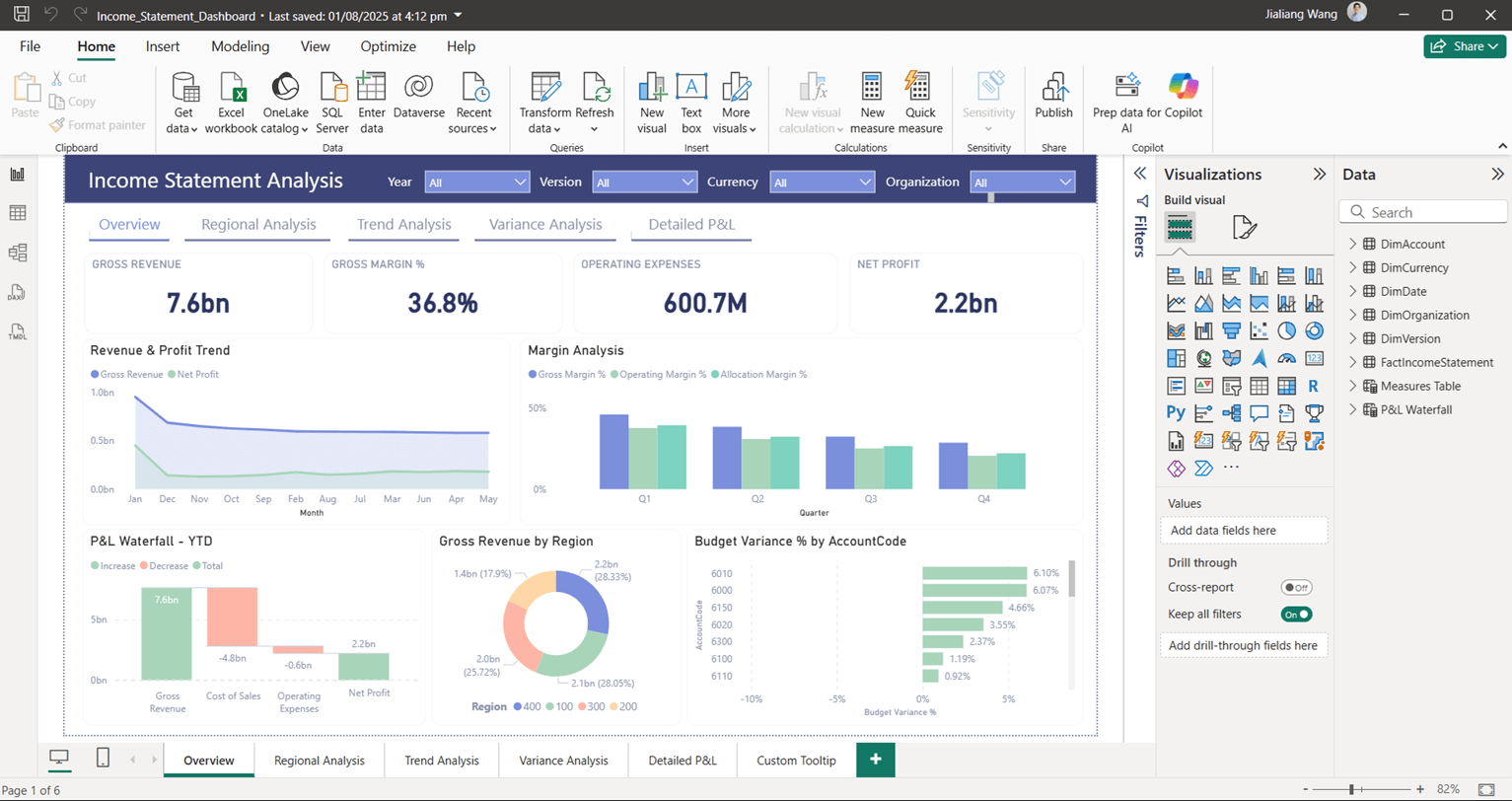Open the Modeling ribbon tab
The image size is (1512, 801).
click(240, 46)
